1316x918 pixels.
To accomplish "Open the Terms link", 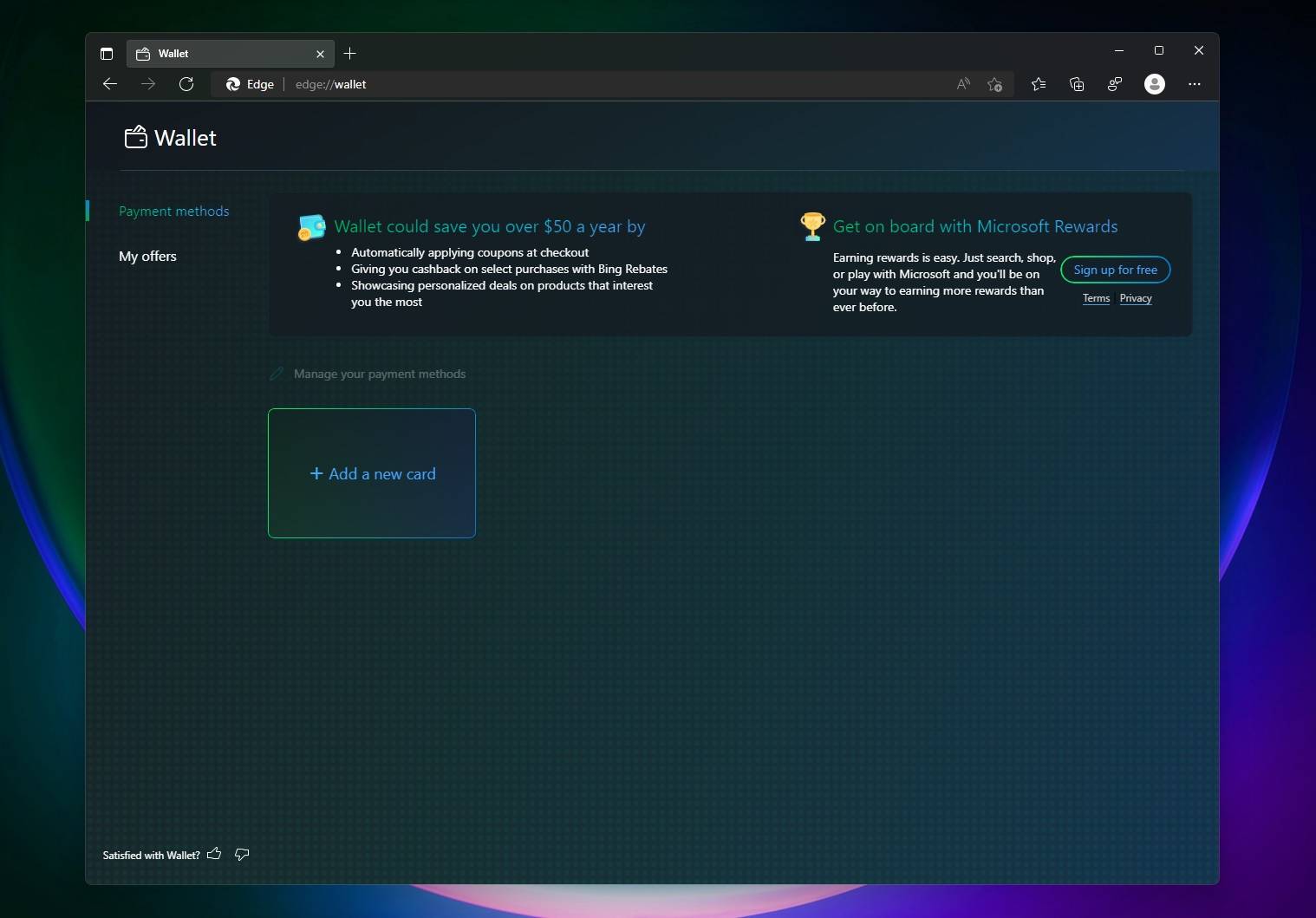I will [1096, 298].
